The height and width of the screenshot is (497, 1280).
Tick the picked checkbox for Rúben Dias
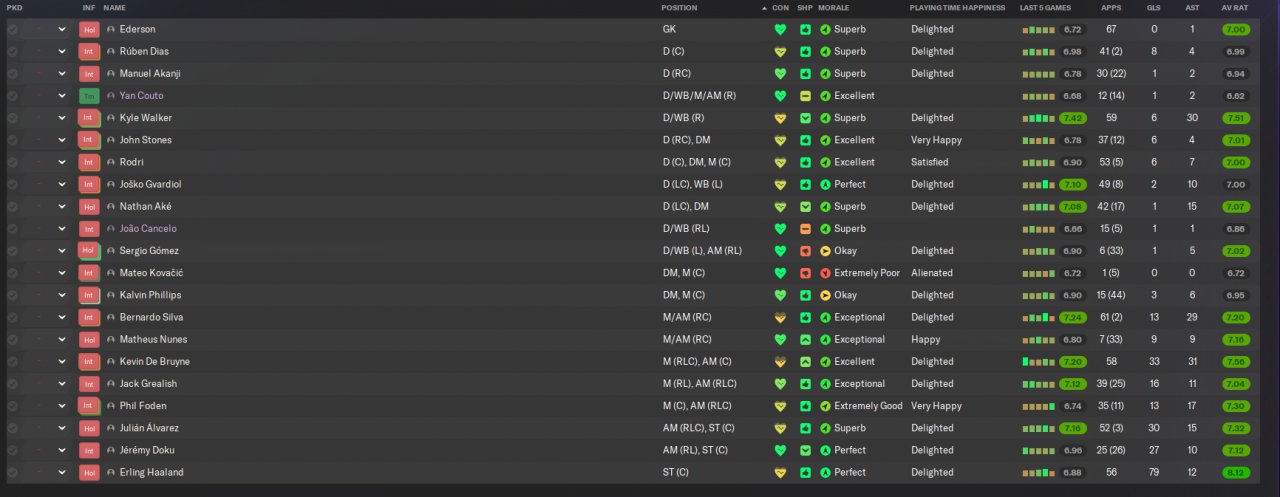[12, 52]
